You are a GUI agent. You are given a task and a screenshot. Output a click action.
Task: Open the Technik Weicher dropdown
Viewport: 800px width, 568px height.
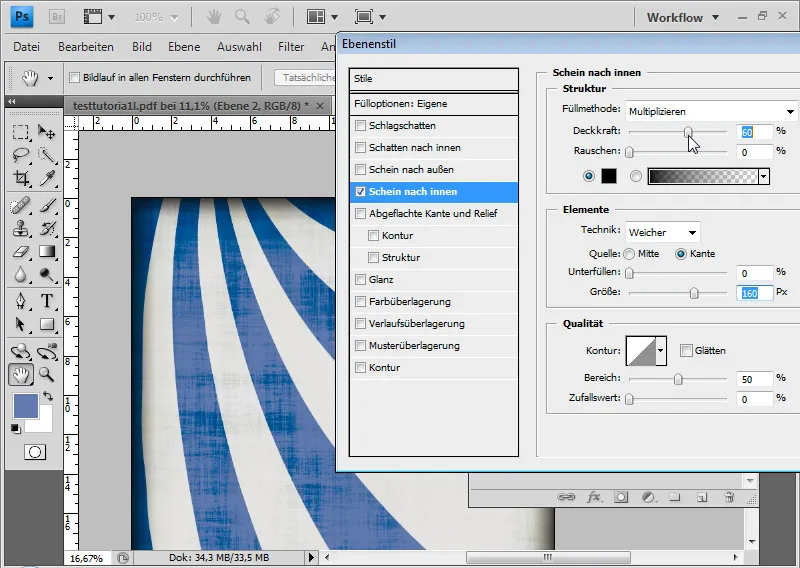click(x=663, y=232)
